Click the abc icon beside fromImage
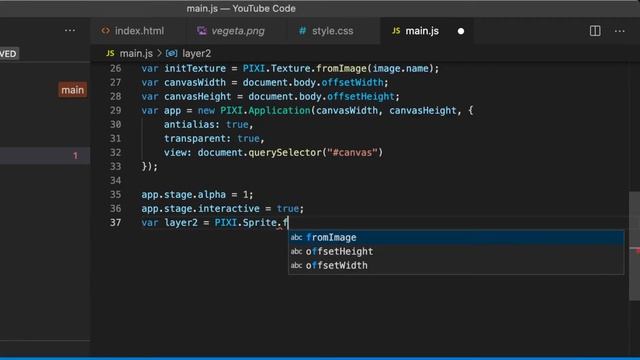Image resolution: width=640 pixels, height=360 pixels. point(296,237)
